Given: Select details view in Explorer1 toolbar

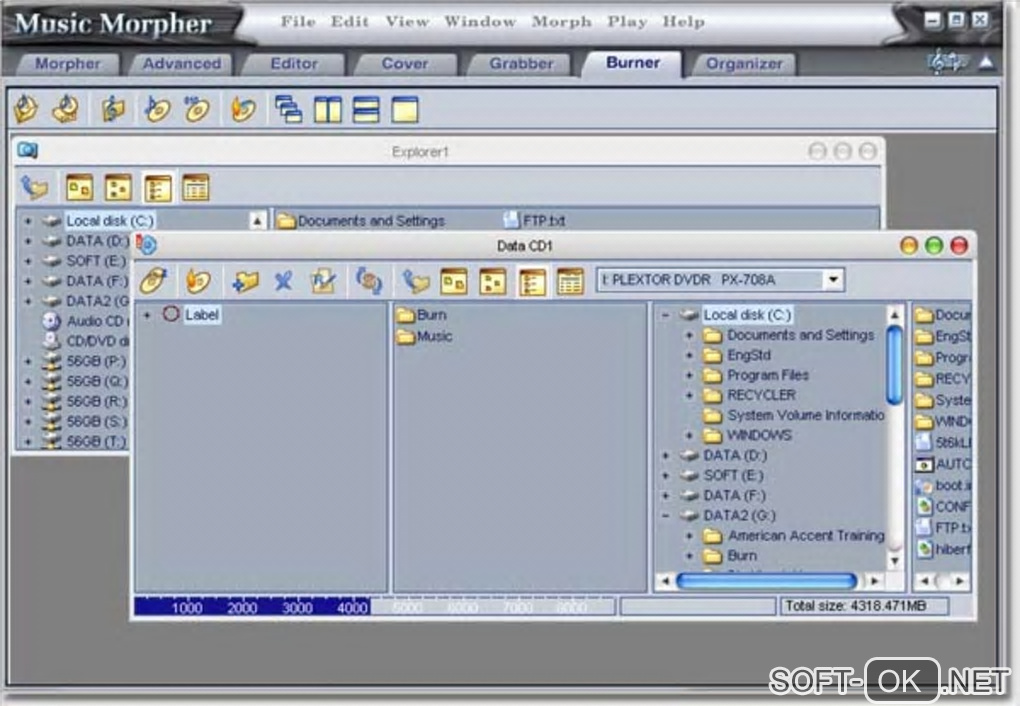Looking at the screenshot, I should coord(196,187).
